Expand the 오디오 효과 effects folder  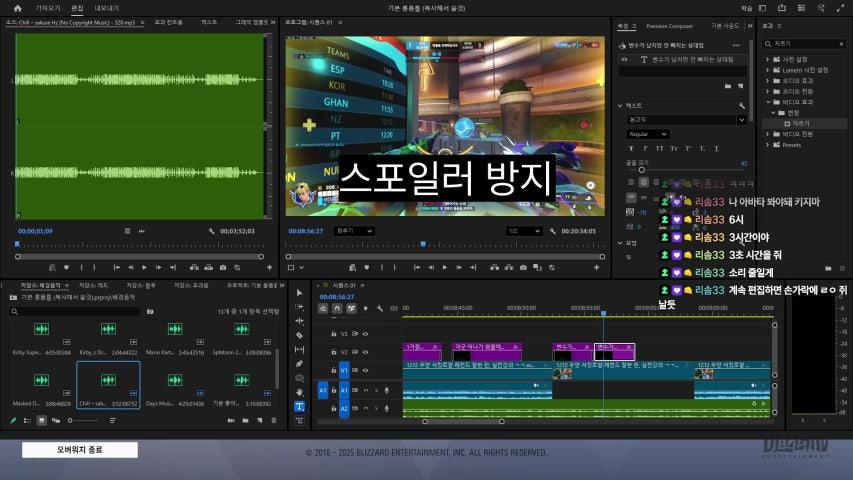(768, 80)
